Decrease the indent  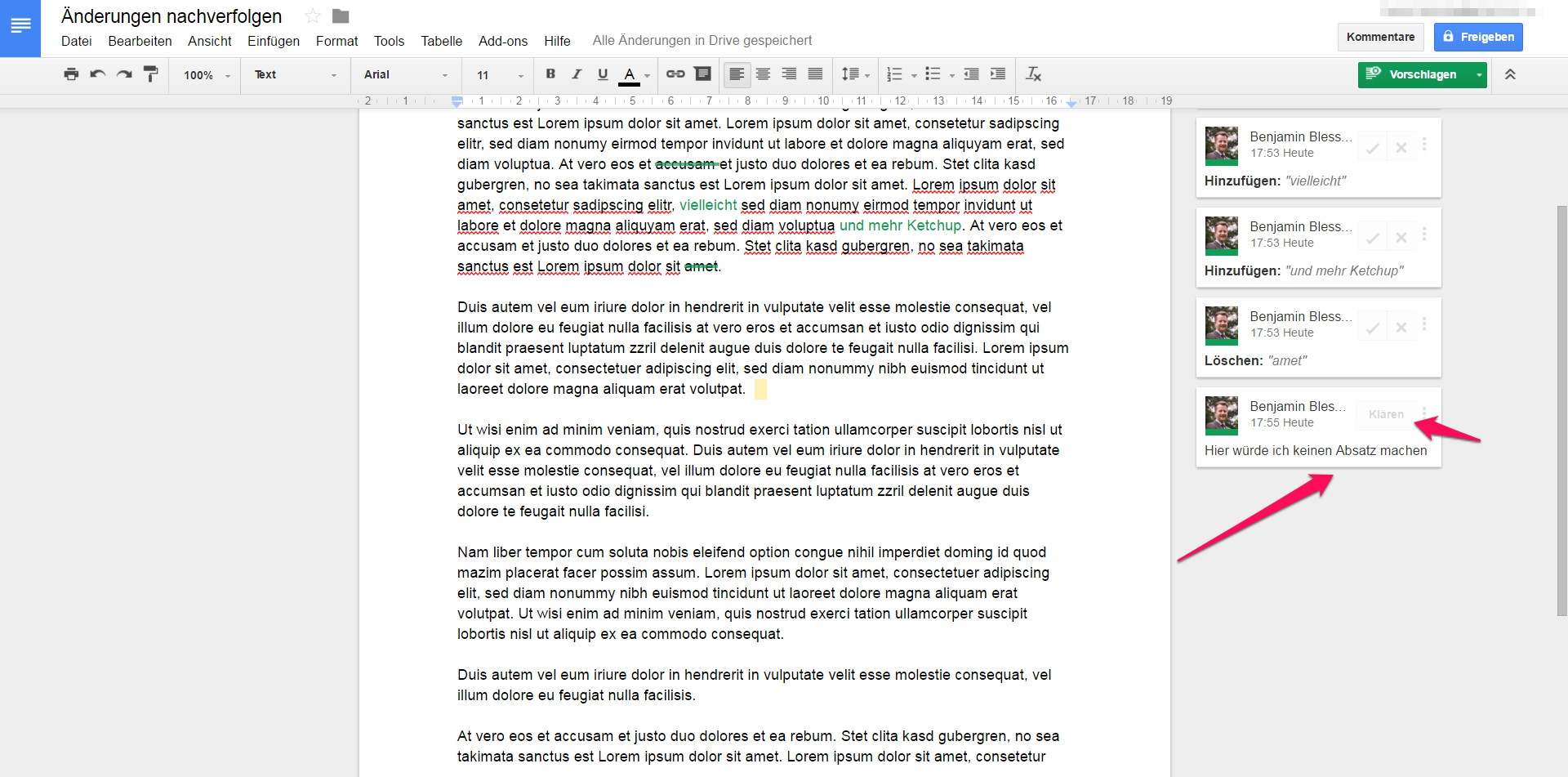[x=971, y=74]
